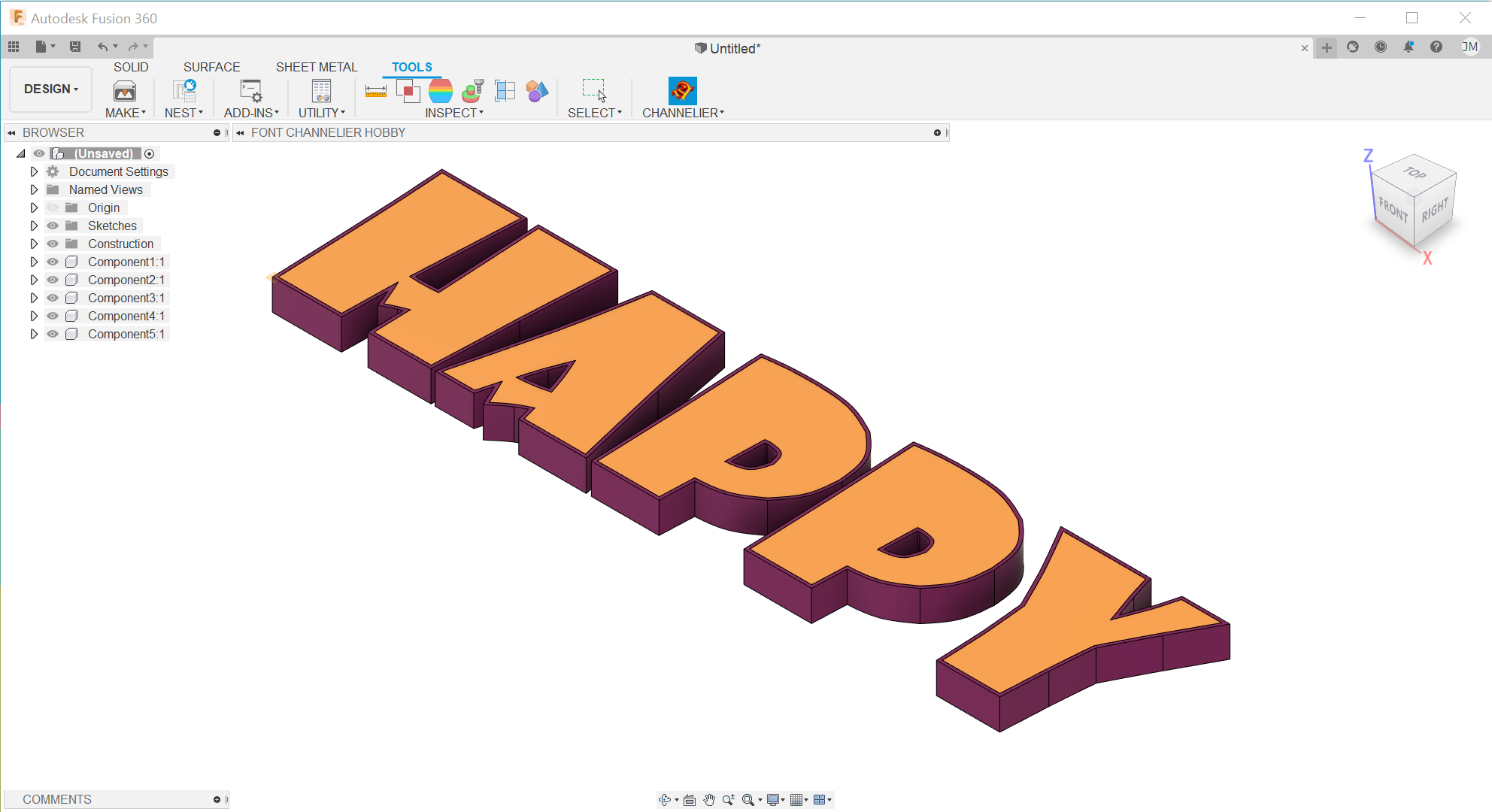The width and height of the screenshot is (1492, 812).
Task: Open the INSPECT menu label
Action: coord(453,113)
